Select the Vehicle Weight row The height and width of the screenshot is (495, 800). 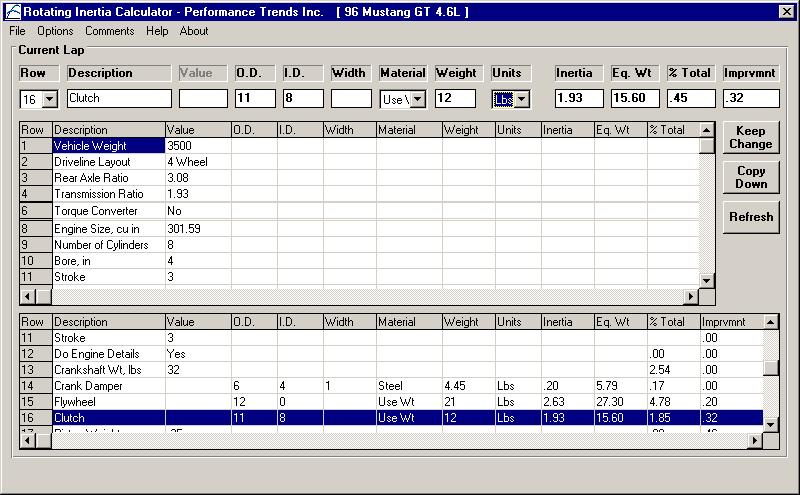(359, 145)
